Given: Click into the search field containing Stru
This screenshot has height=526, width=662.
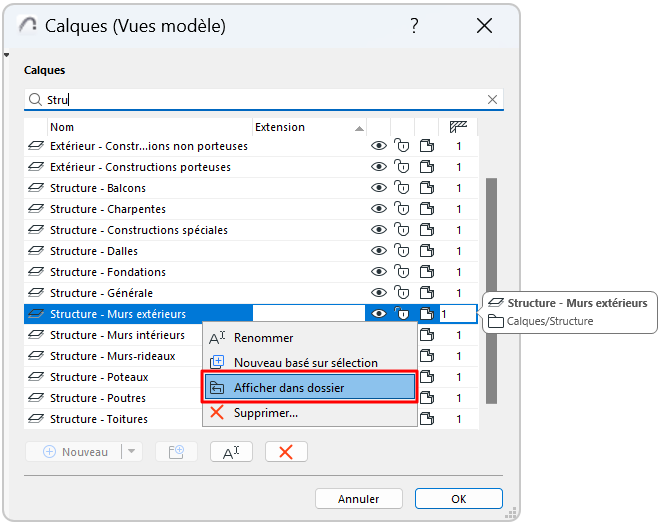Looking at the screenshot, I should [264, 100].
